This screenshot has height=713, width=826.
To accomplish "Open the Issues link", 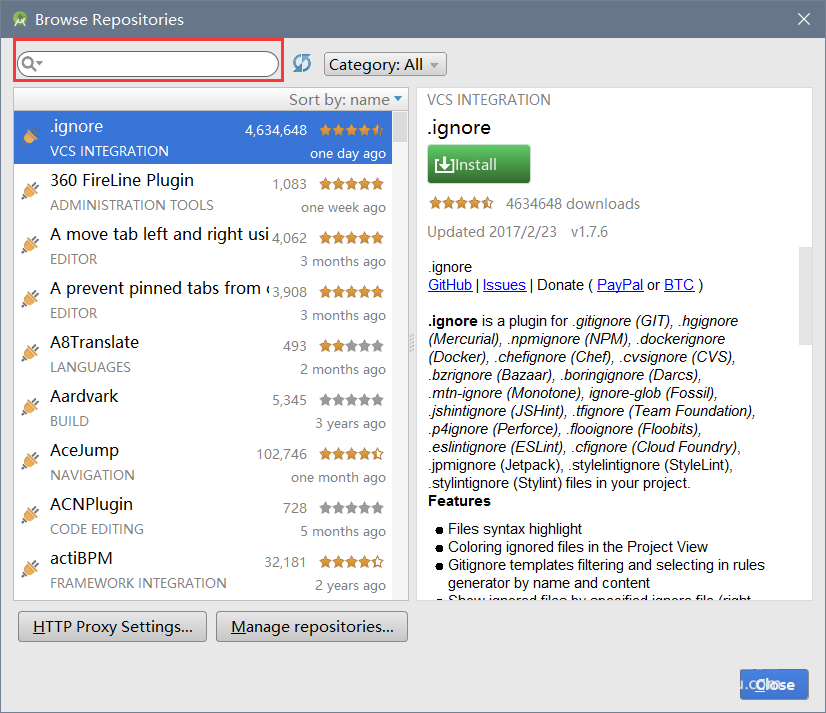I will point(504,285).
